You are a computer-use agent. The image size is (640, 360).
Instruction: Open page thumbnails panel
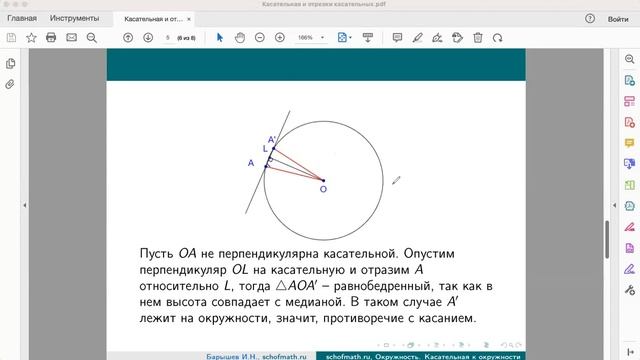pos(11,63)
